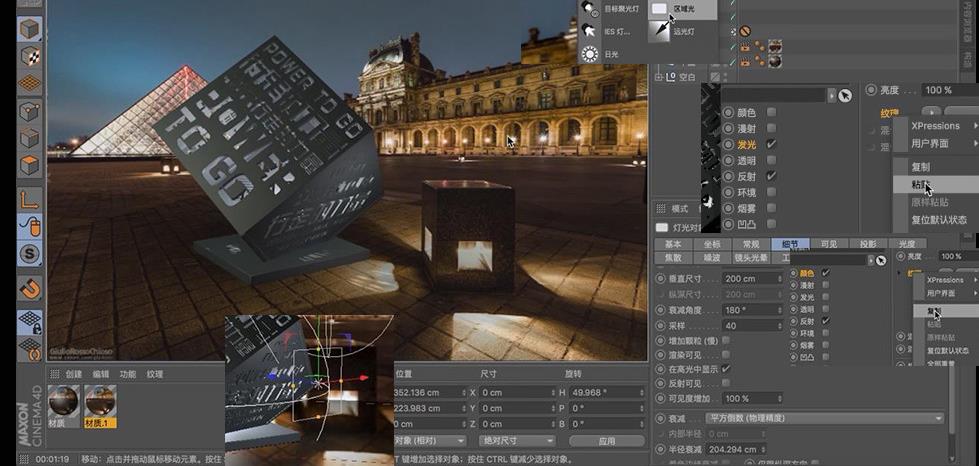Select the 材质 material thumbnail
The width and height of the screenshot is (979, 466).
(x=64, y=405)
